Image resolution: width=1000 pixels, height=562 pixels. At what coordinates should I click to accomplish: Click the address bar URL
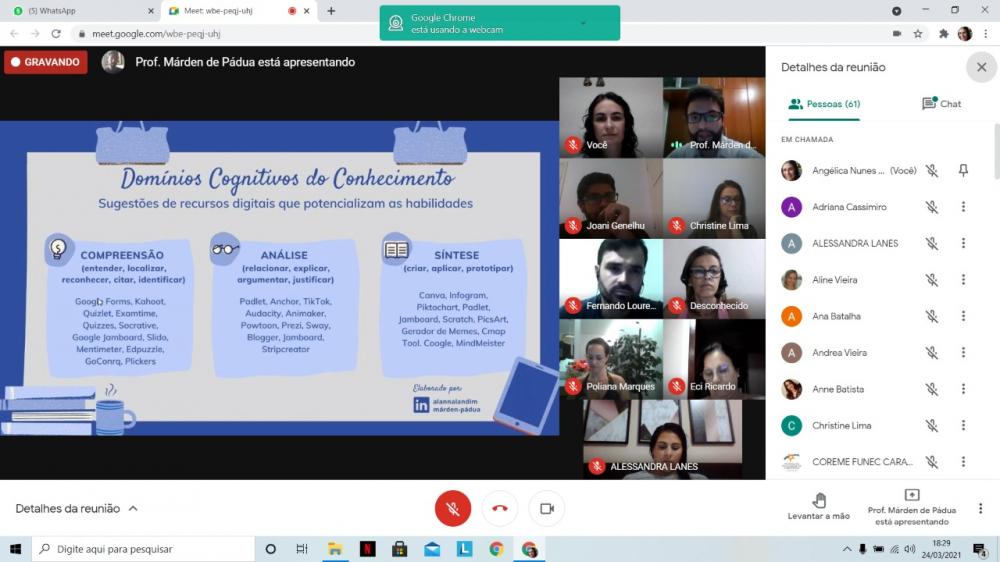pos(156,34)
